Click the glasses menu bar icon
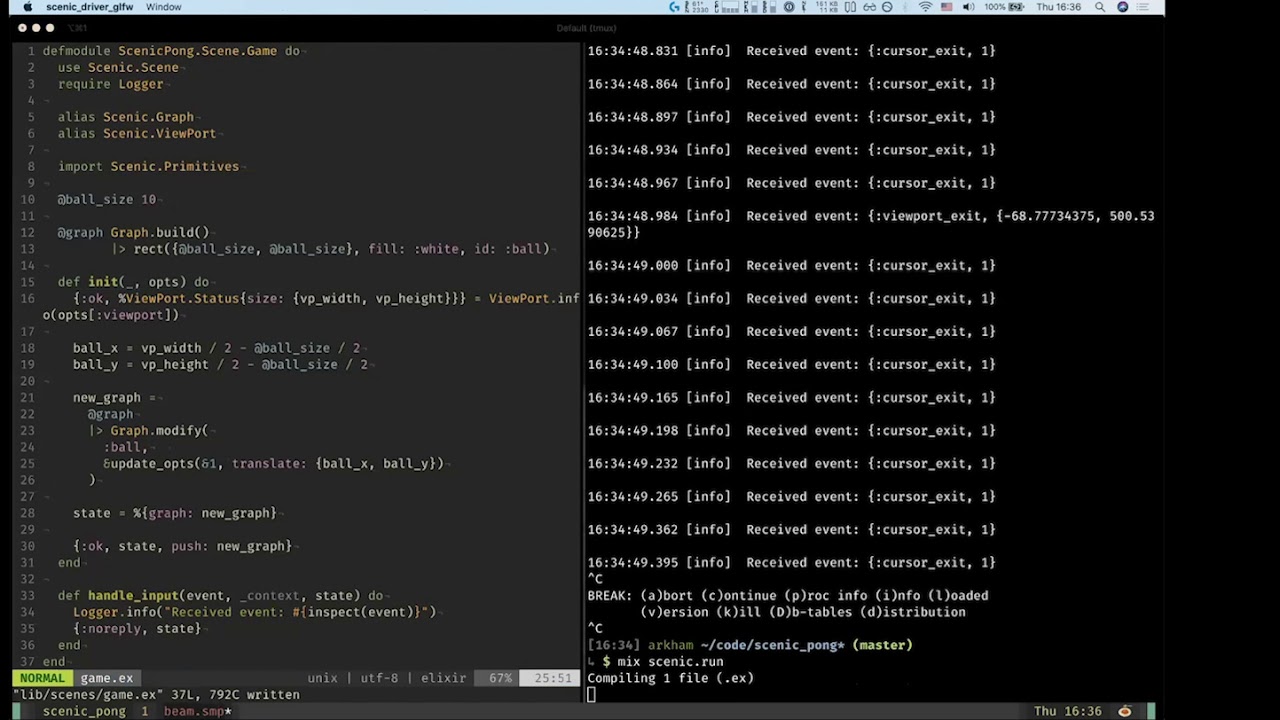1280x720 pixels. pos(868,7)
